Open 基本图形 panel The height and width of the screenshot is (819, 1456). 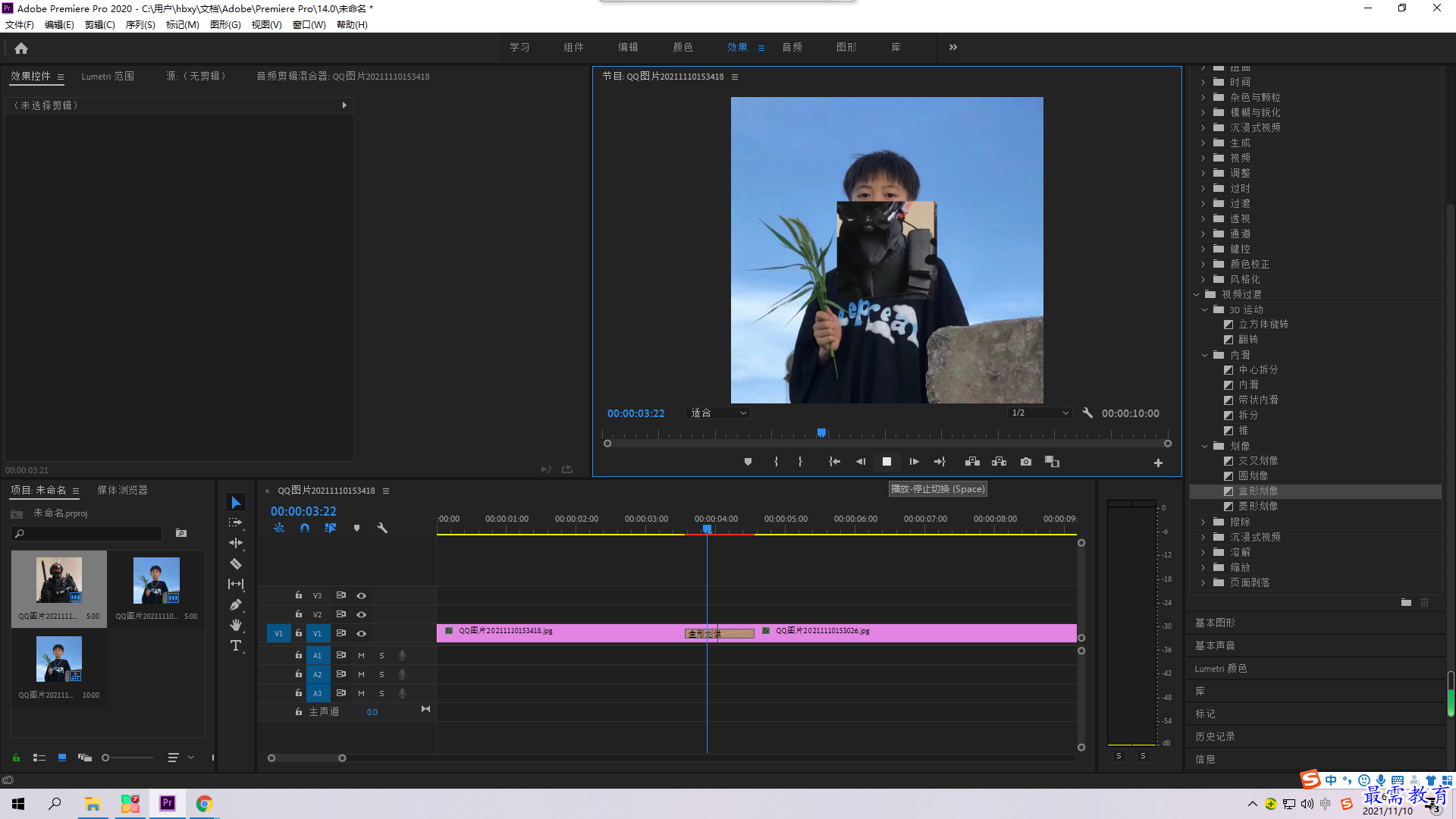coord(1215,623)
